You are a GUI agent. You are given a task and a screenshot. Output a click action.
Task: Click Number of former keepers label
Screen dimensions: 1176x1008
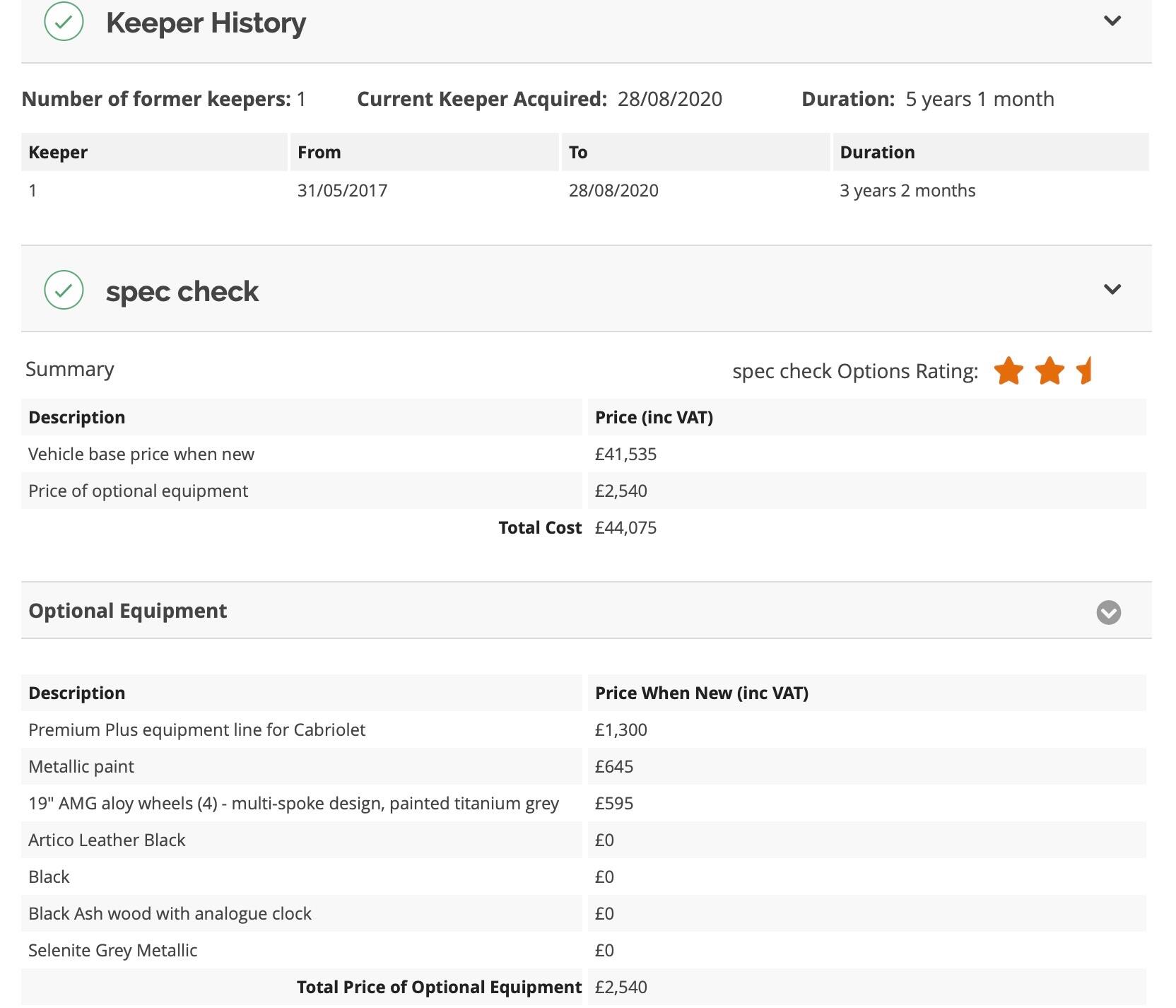coord(156,99)
